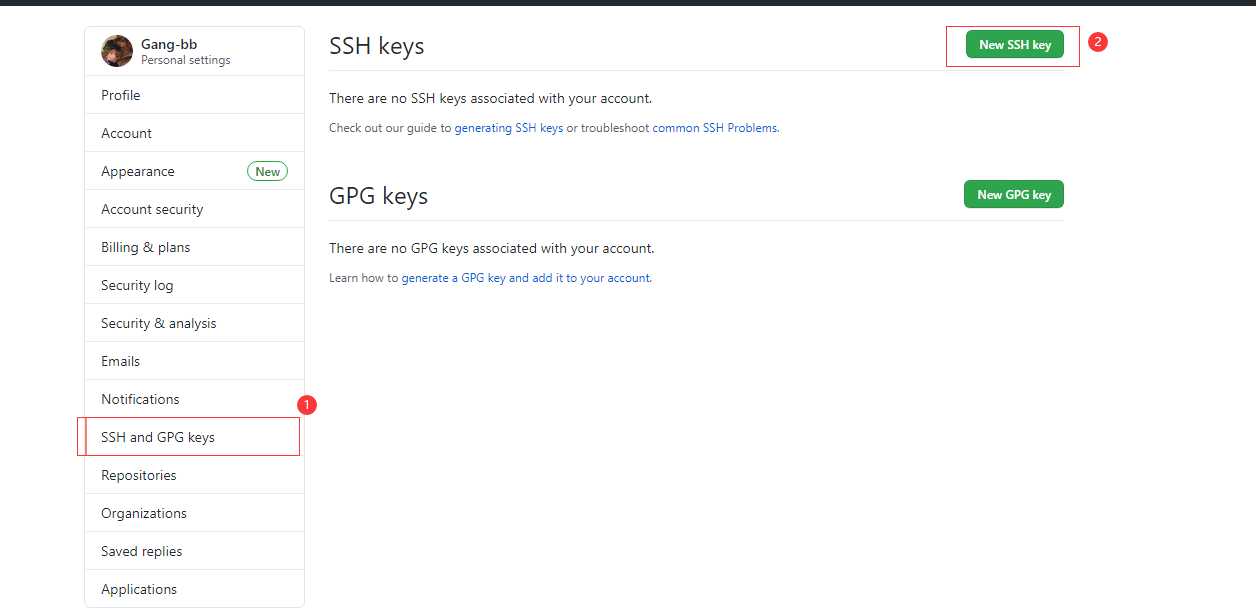Click "There are no SSH keys" message

491,99
